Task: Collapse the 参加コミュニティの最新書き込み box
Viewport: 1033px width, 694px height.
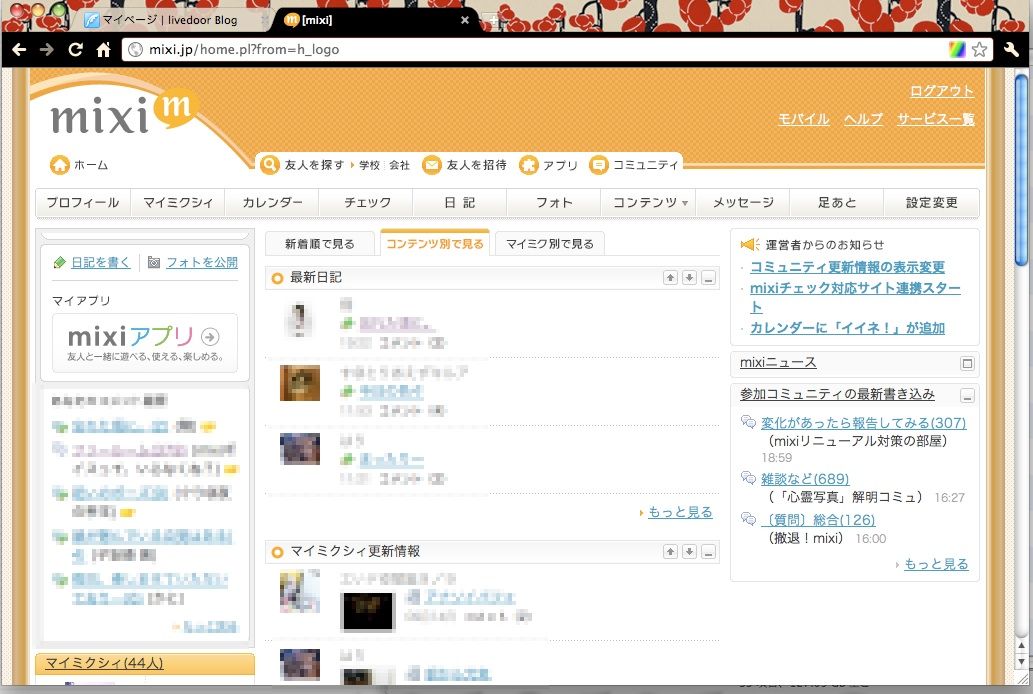Action: [x=966, y=396]
